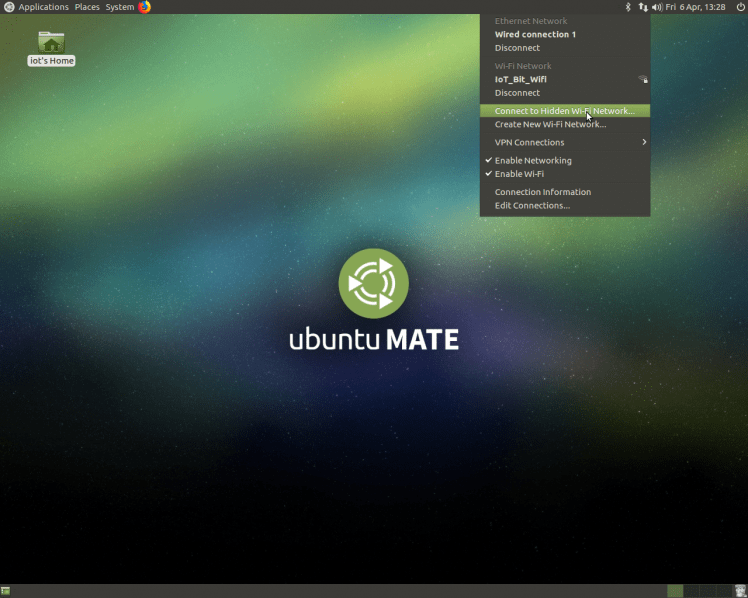Disconnect from the Wi-Fi network
Screen dimensions: 748x598
click(565, 93)
